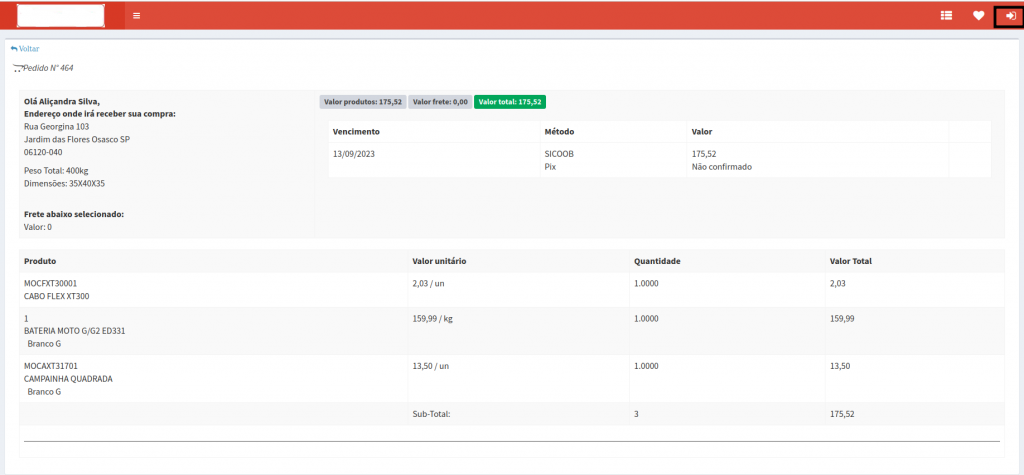Select the BATERIA MOTO G/G2 ED331 product
1024x475 pixels.
pos(74,331)
